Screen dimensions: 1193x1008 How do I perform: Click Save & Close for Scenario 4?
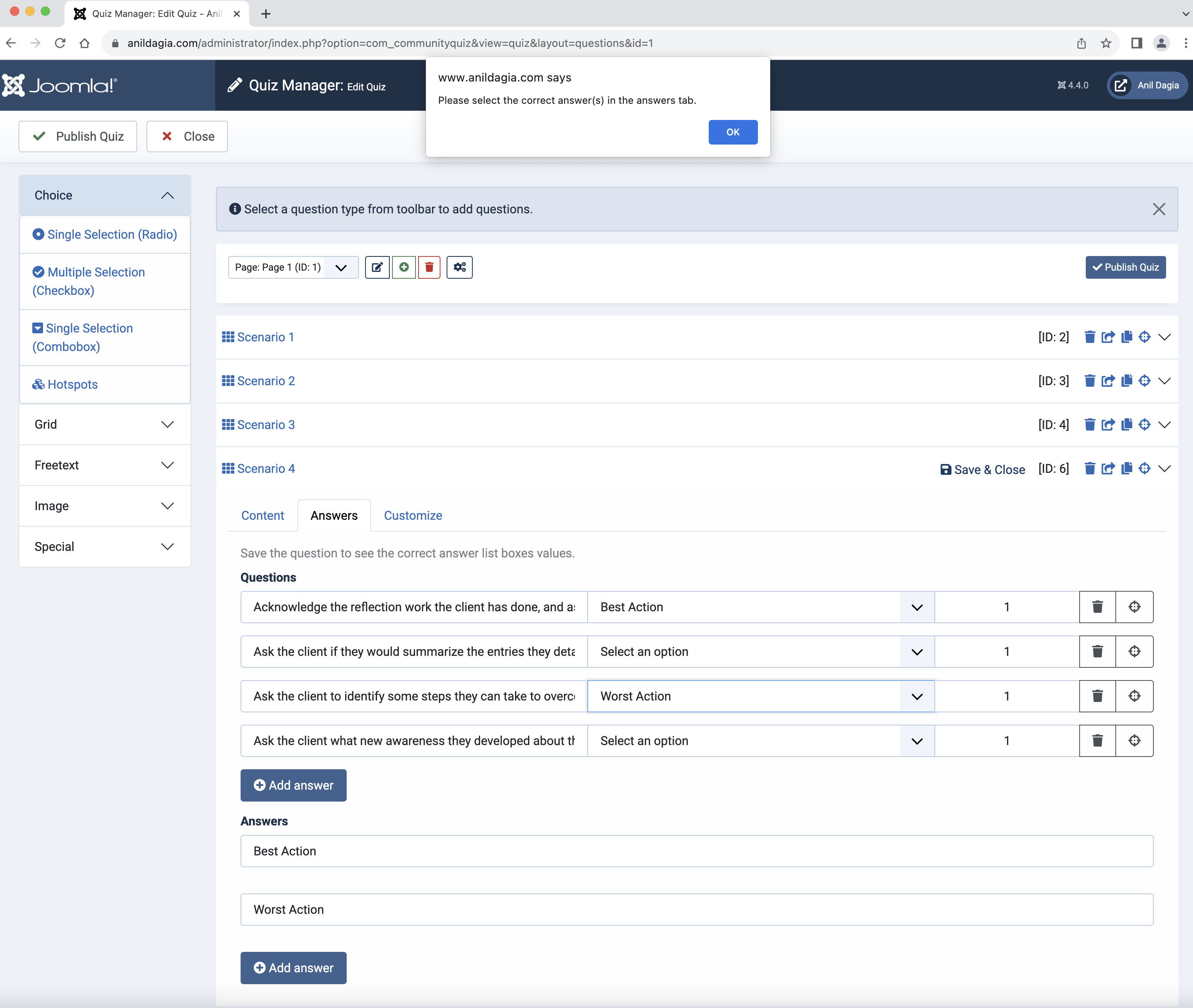[982, 469]
